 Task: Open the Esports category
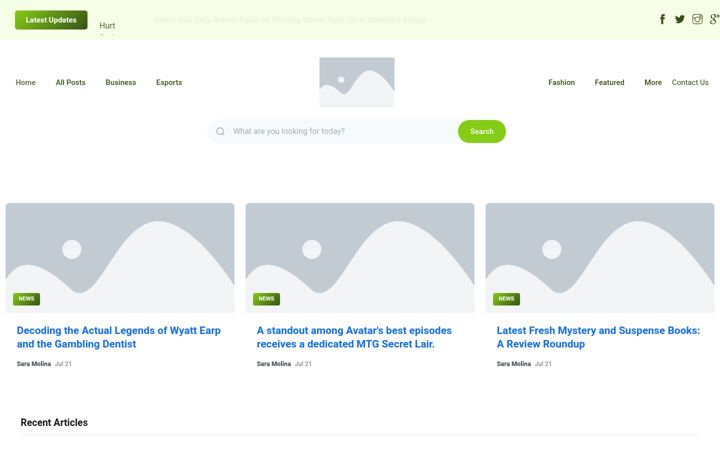point(169,83)
